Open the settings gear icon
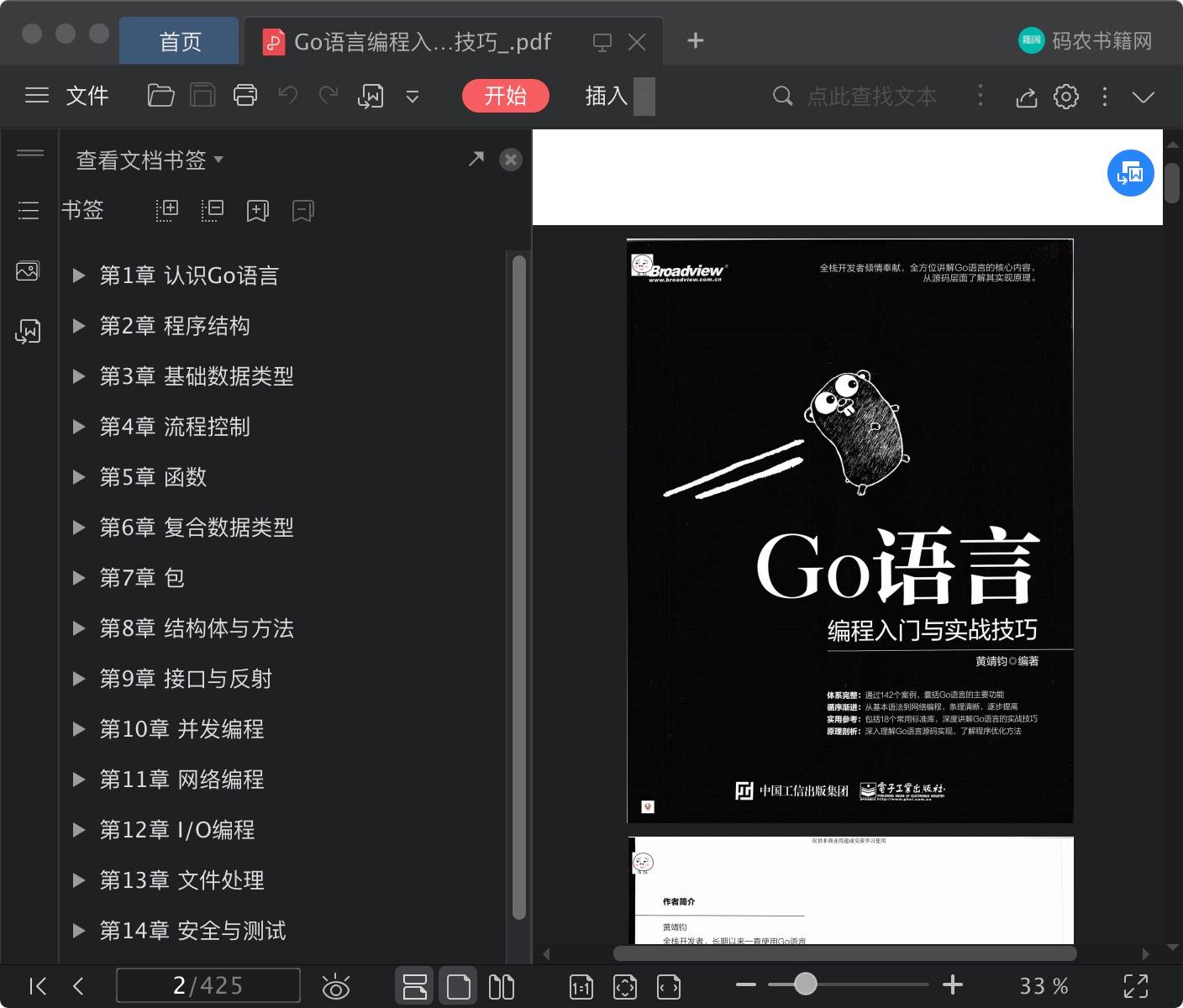 tap(1066, 97)
